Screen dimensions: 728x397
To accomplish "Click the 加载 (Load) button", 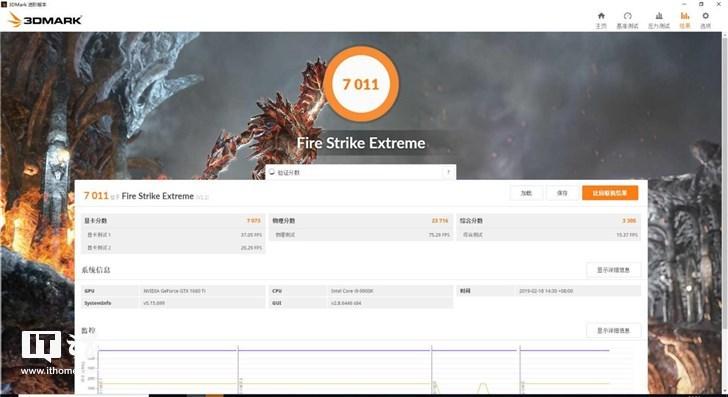I will coord(526,193).
